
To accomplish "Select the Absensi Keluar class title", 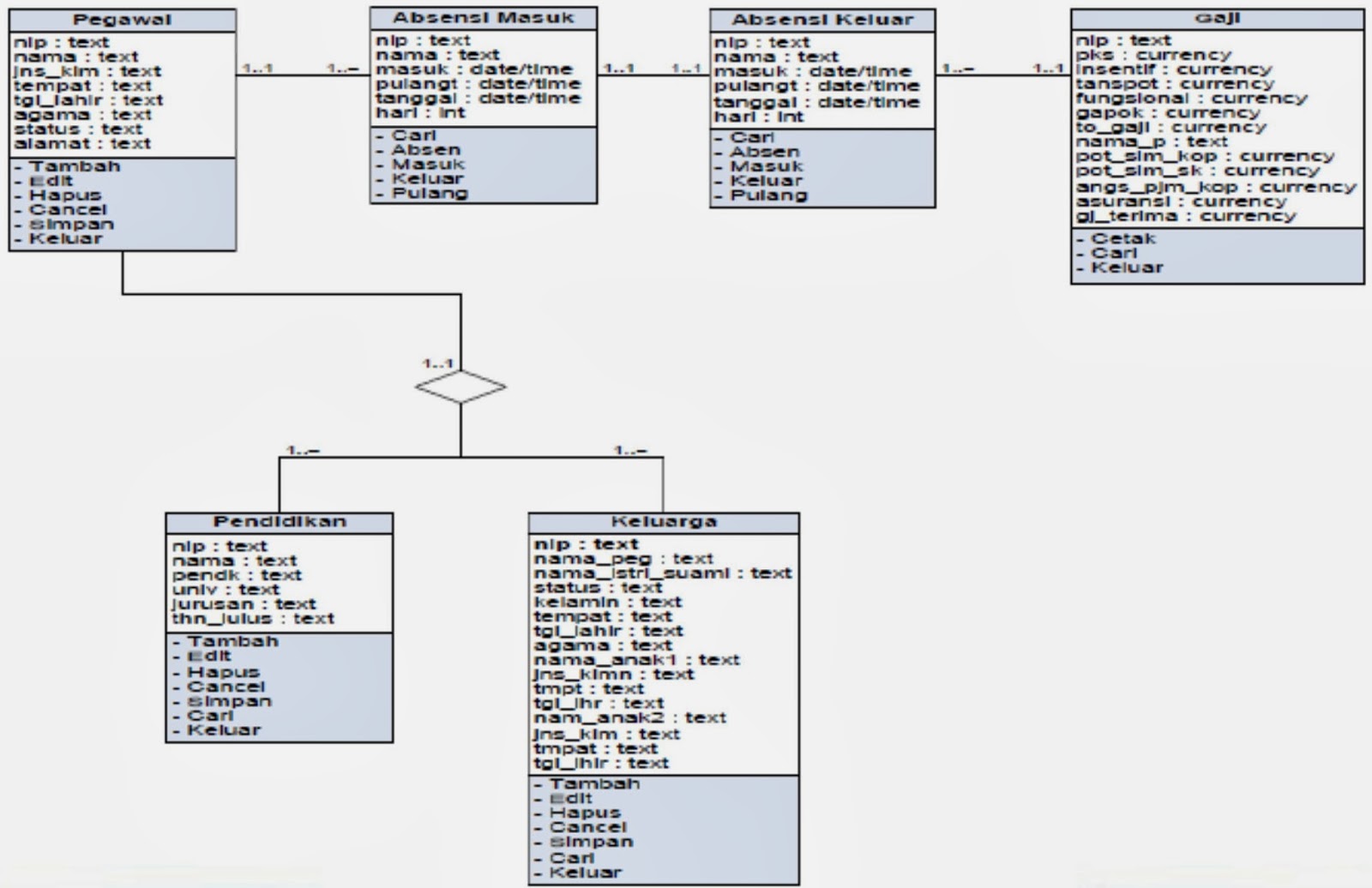I will pyautogui.click(x=822, y=20).
